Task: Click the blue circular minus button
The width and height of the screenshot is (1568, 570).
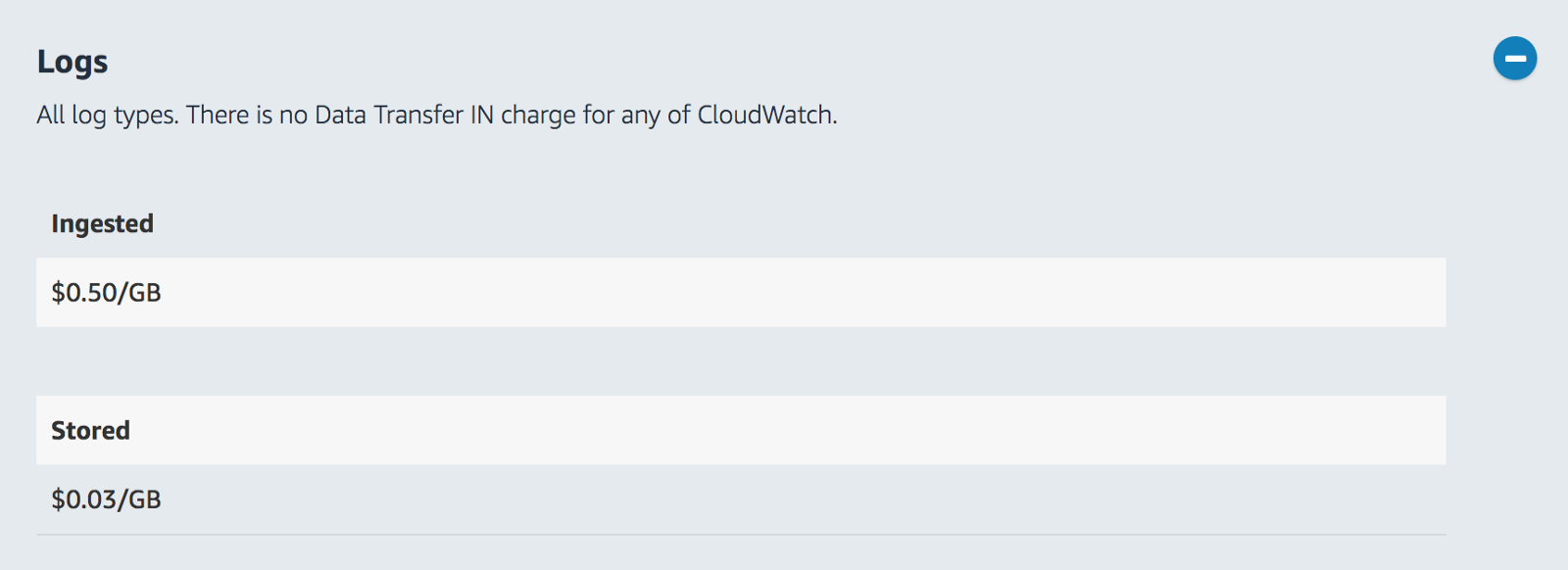Action: [x=1515, y=59]
